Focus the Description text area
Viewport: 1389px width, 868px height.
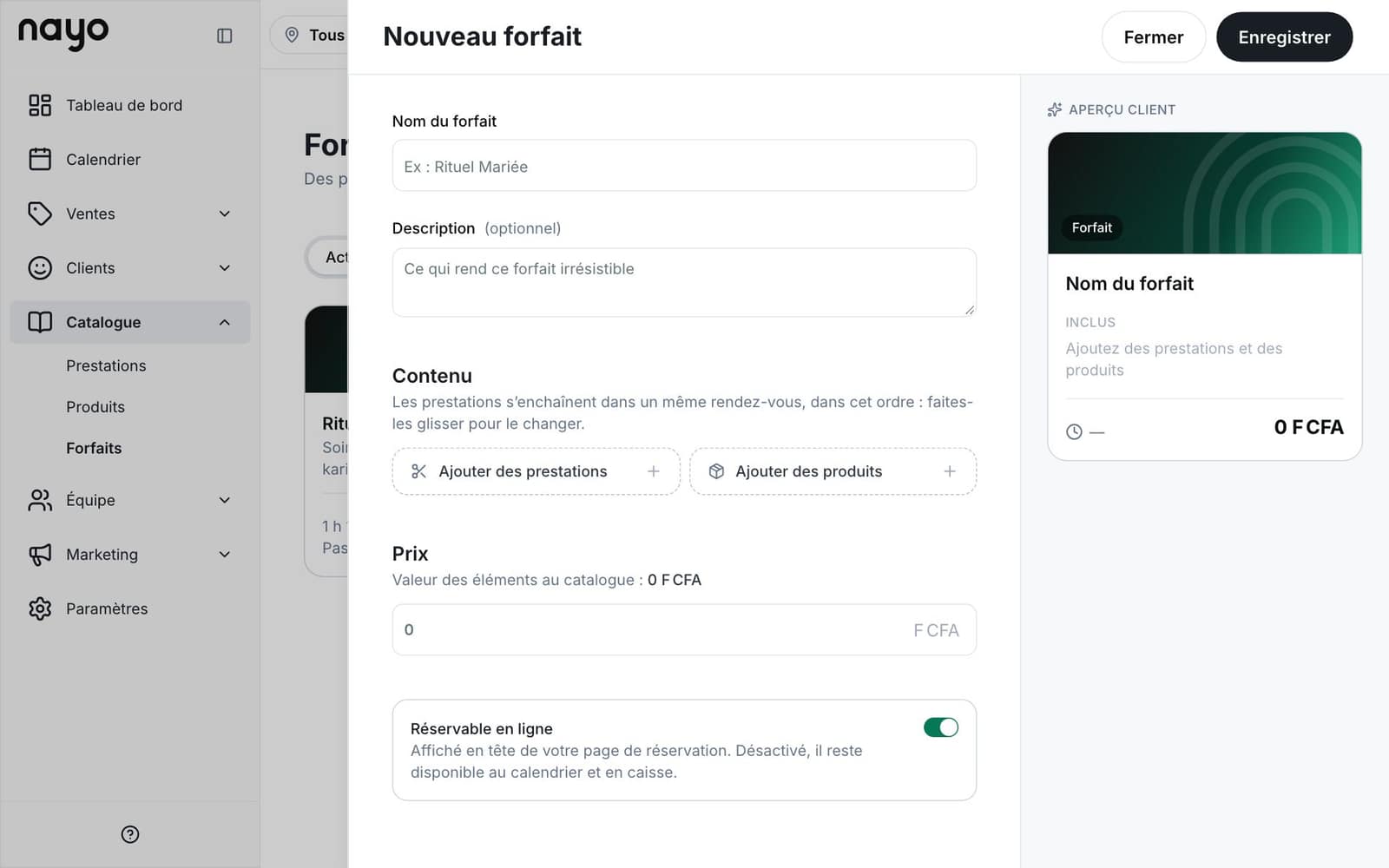click(x=684, y=283)
